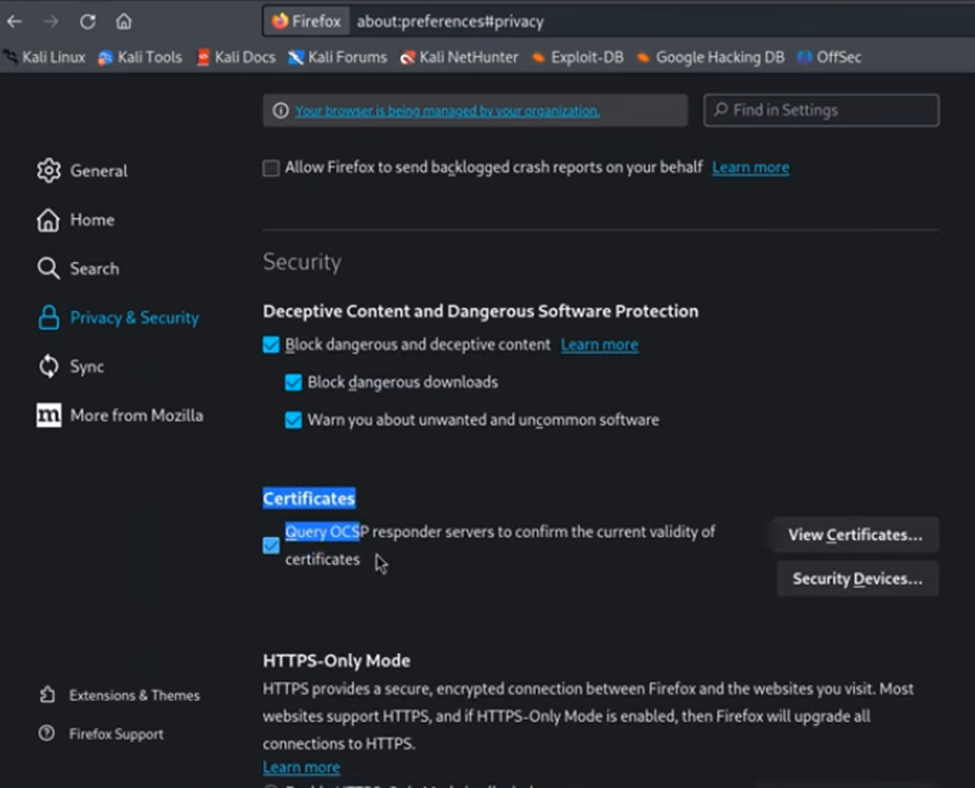Click the Home house icon in sidebar
The image size is (975, 788).
(x=49, y=220)
